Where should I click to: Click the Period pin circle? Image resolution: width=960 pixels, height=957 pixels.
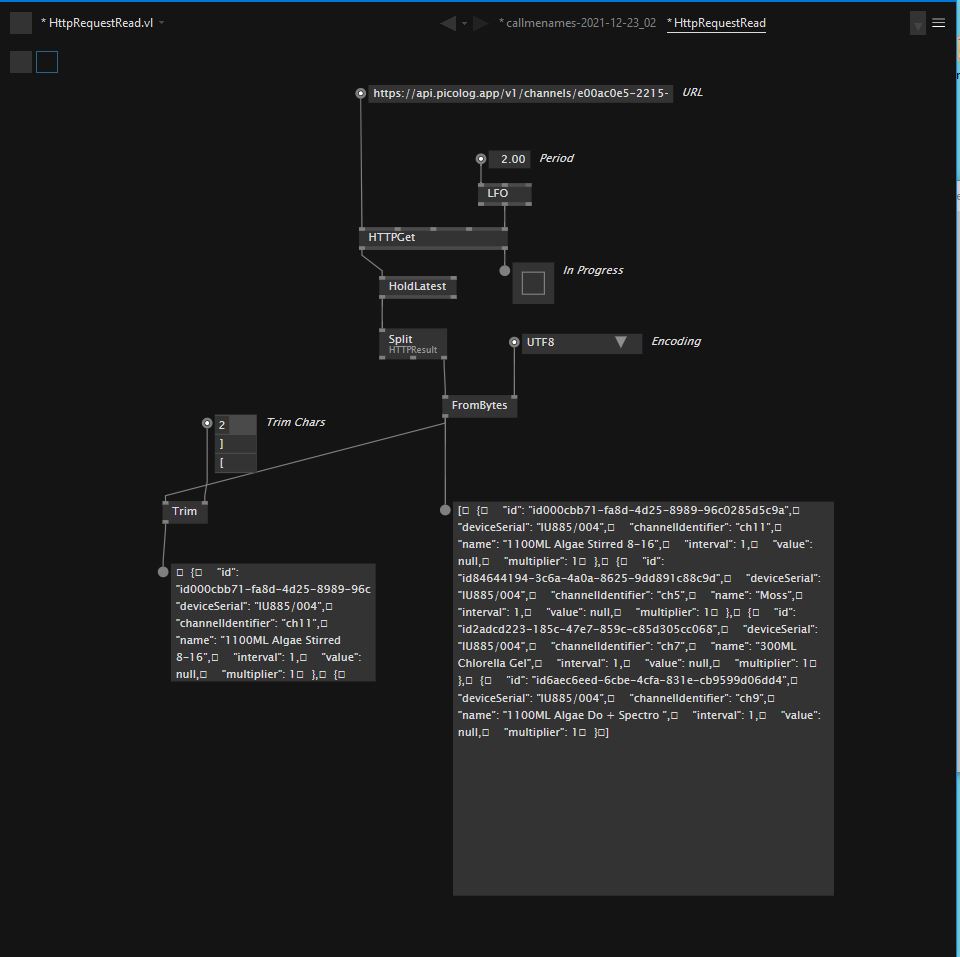(481, 159)
